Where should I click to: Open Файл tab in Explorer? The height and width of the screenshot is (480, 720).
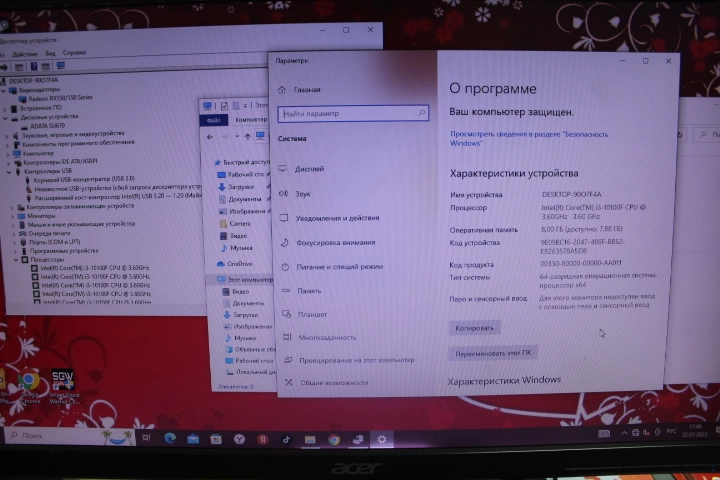[x=214, y=120]
